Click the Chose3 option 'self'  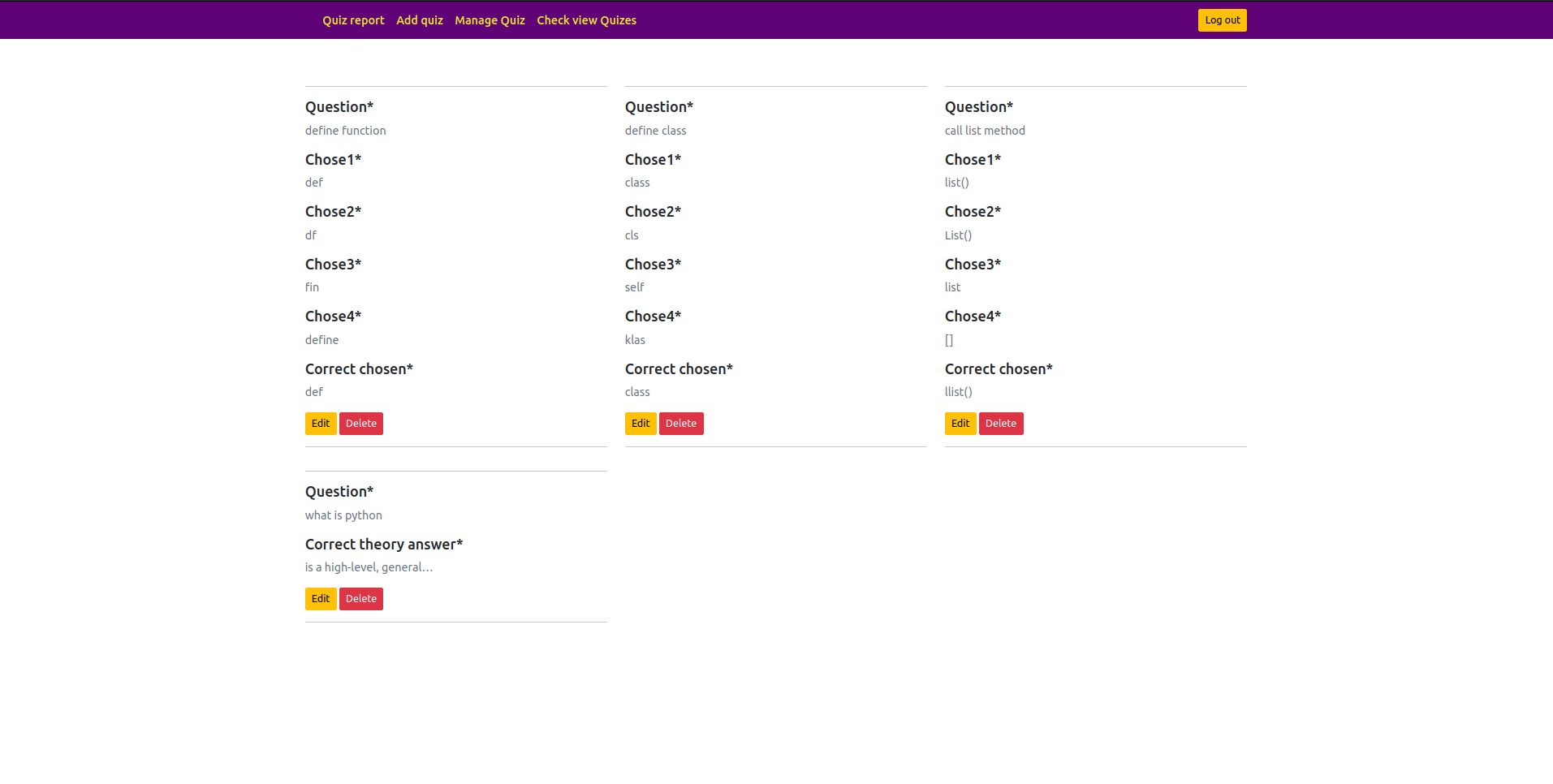(x=633, y=286)
